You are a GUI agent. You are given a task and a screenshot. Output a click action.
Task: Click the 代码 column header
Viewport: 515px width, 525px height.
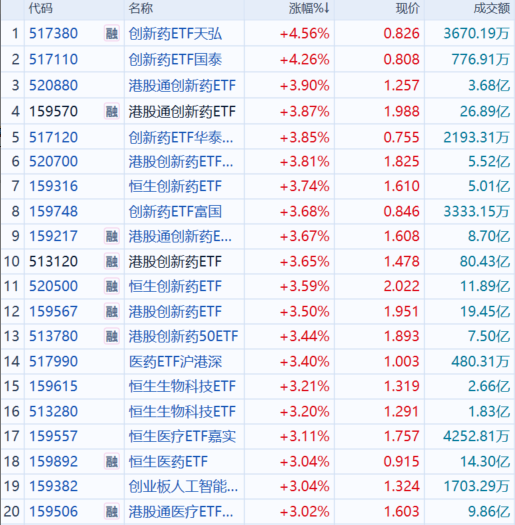point(41,8)
